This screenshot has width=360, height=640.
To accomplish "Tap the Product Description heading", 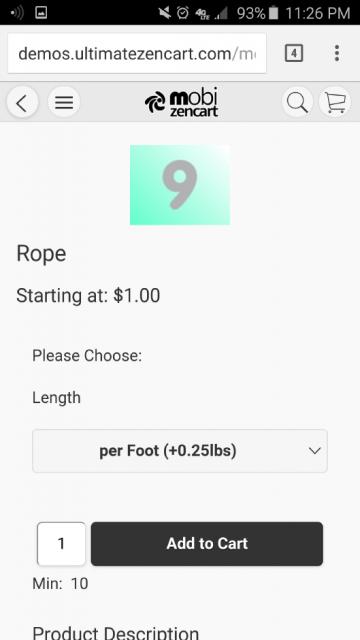I will coord(116,633).
